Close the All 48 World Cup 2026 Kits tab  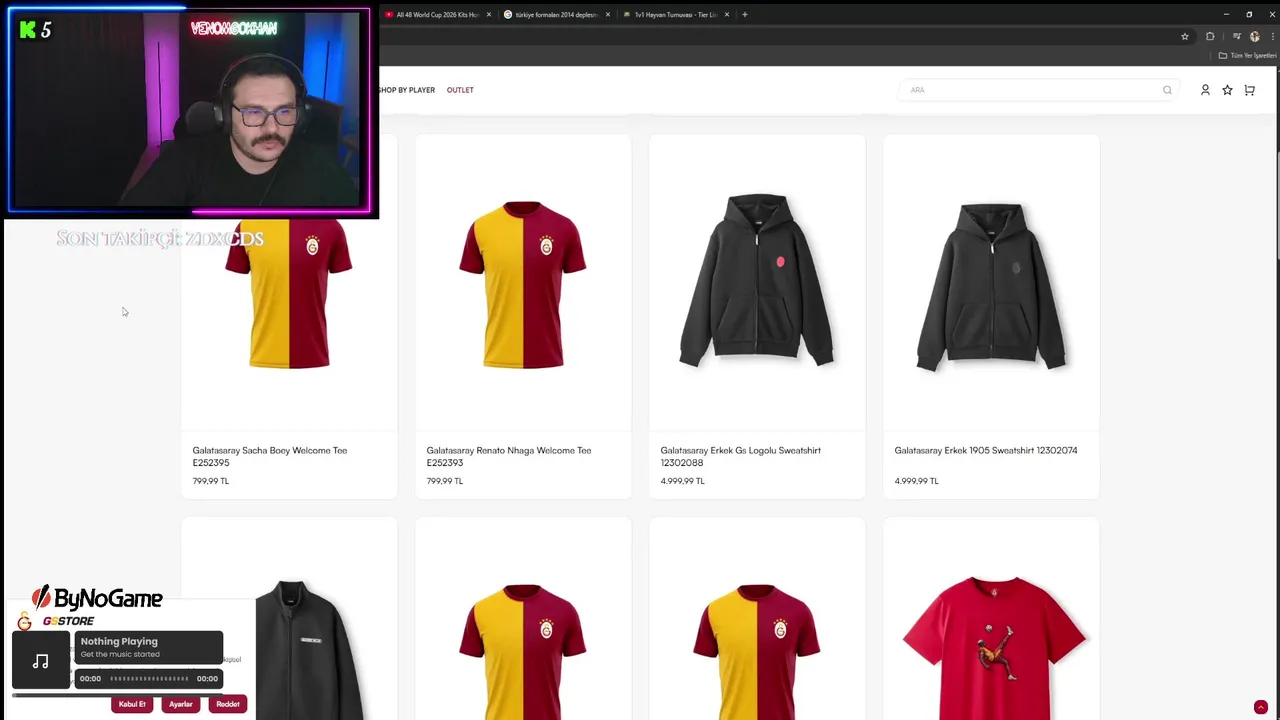(x=489, y=14)
